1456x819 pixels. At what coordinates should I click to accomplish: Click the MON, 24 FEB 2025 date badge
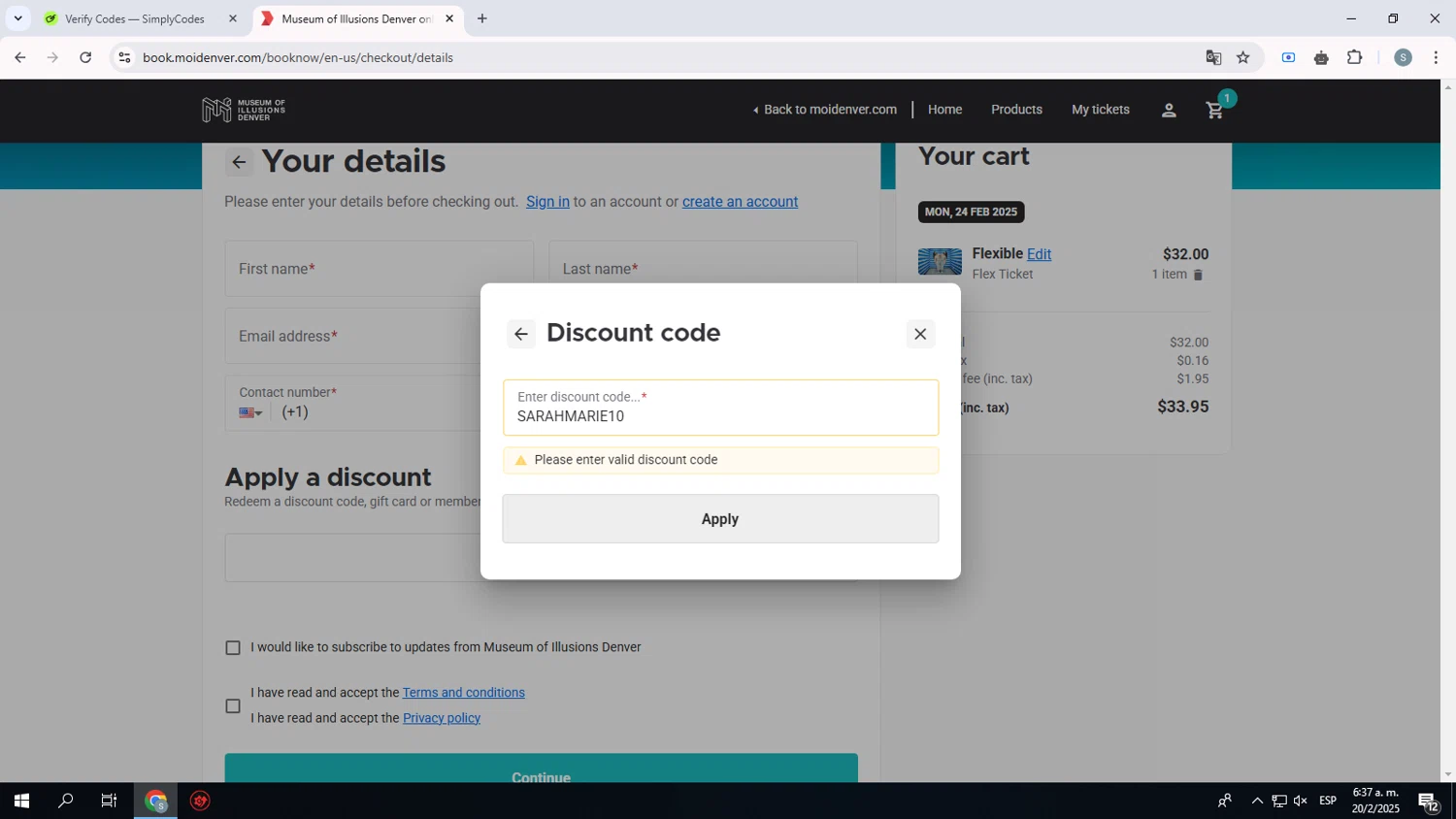(971, 212)
